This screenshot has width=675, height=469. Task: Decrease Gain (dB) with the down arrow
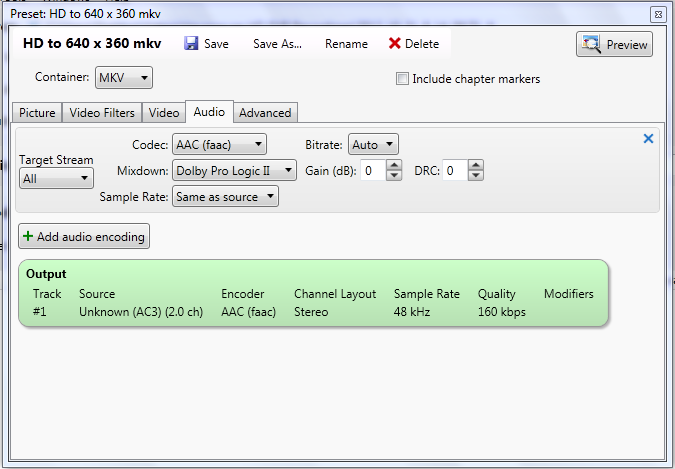coord(394,175)
